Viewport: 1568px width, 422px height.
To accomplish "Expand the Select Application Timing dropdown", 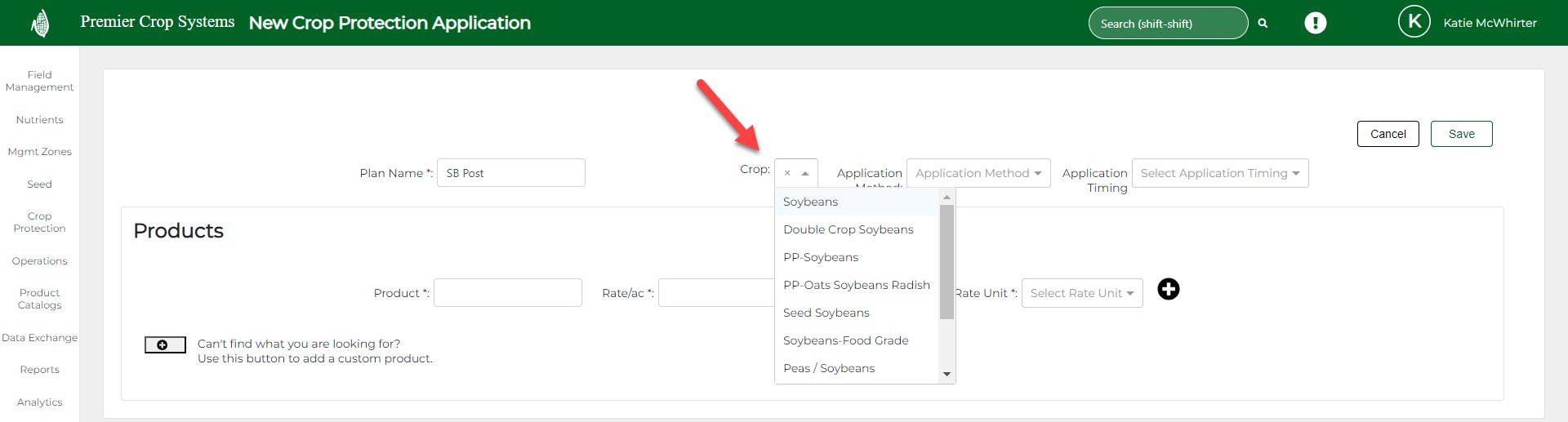I will point(1219,173).
